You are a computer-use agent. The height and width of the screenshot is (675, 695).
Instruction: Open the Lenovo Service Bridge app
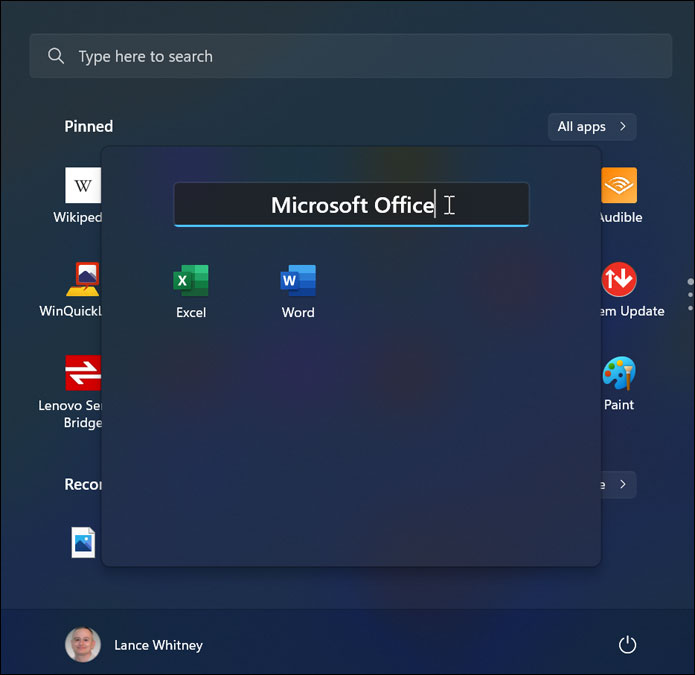pyautogui.click(x=83, y=373)
